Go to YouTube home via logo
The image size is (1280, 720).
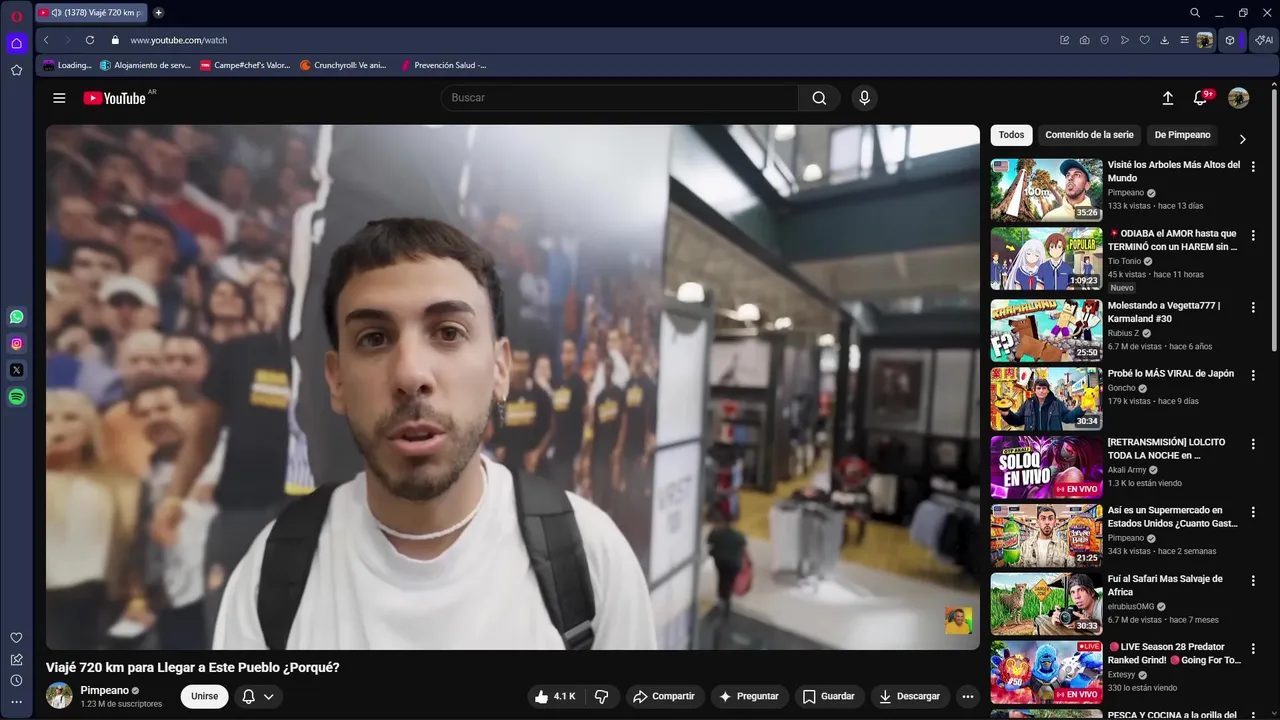point(115,98)
